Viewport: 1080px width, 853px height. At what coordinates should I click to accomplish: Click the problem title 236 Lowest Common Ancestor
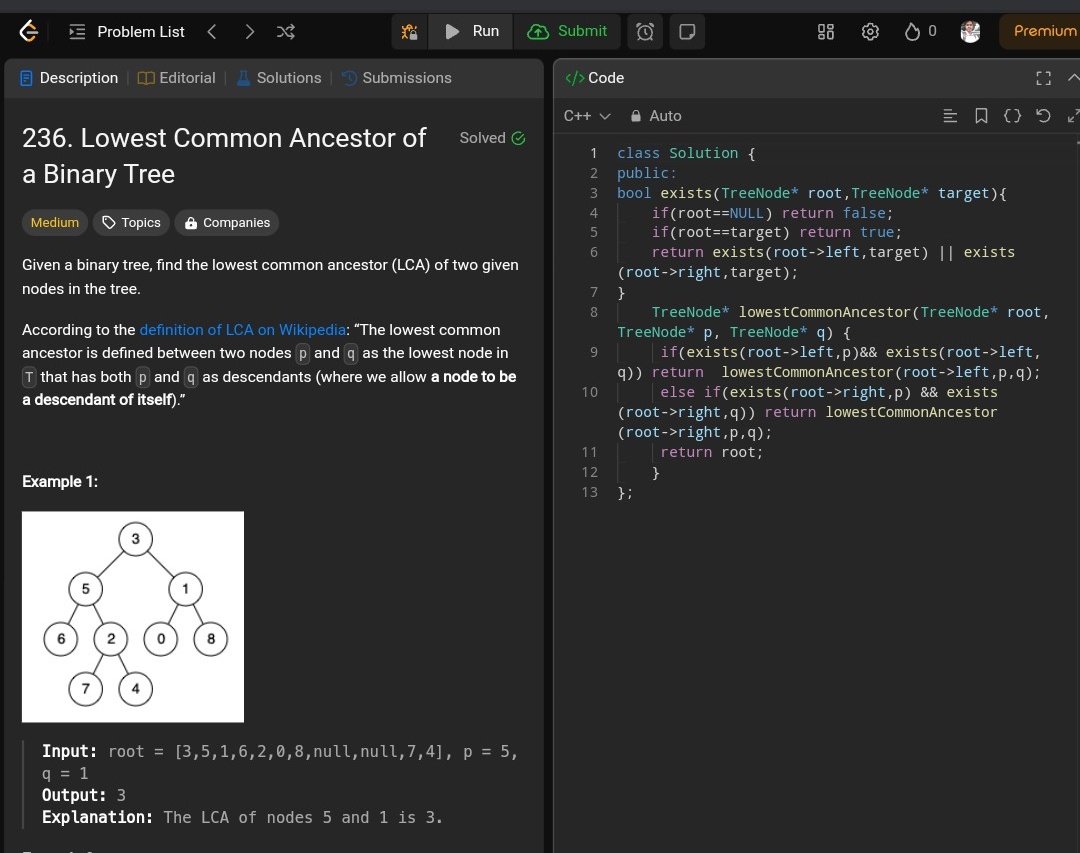click(224, 156)
